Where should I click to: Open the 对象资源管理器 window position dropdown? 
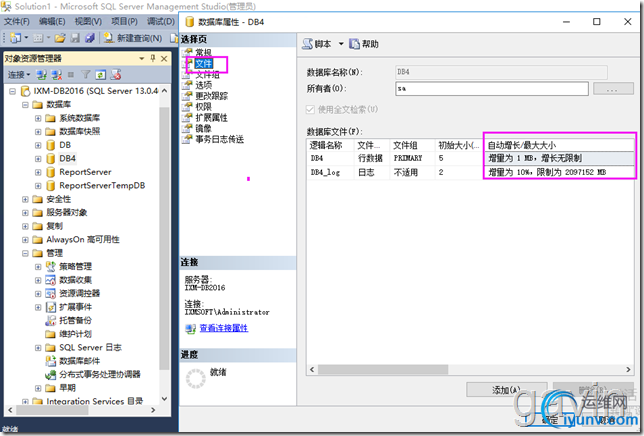[x=142, y=59]
